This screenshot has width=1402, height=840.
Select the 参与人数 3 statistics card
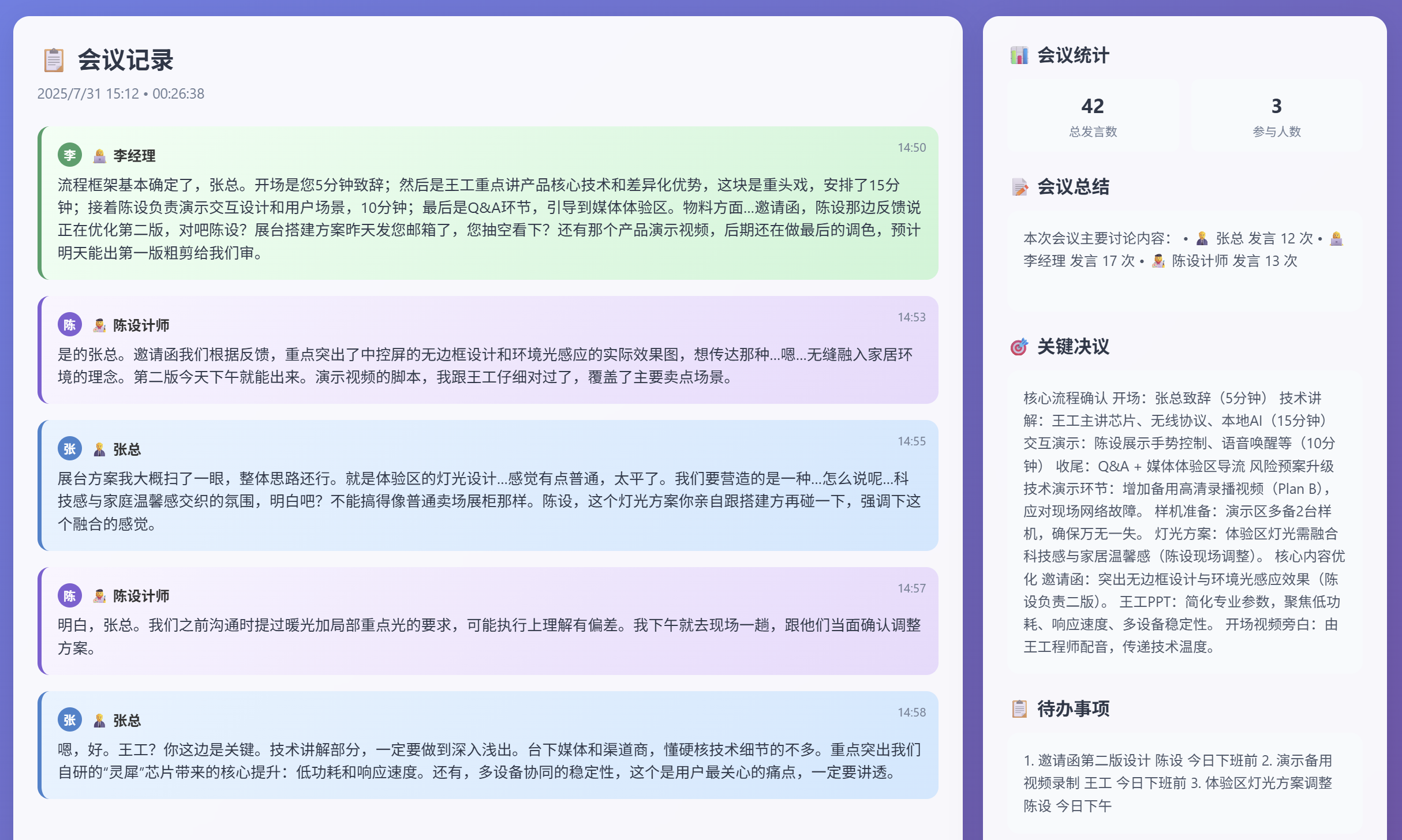(1276, 117)
